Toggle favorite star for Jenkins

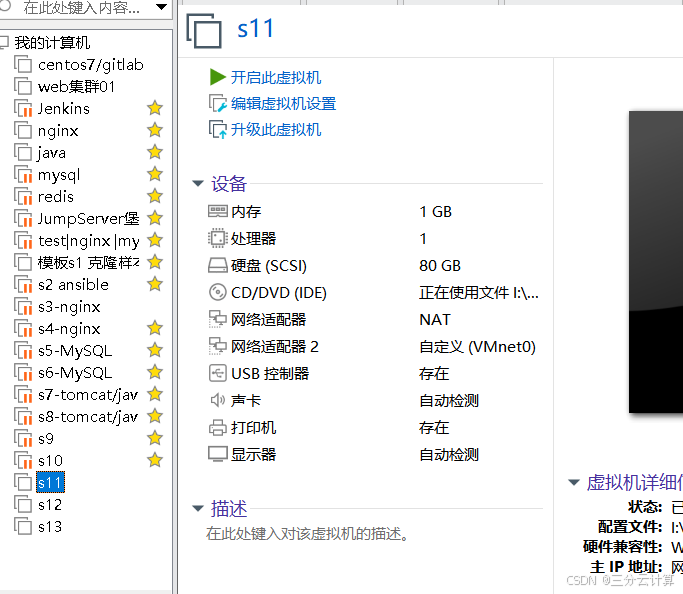click(x=155, y=108)
